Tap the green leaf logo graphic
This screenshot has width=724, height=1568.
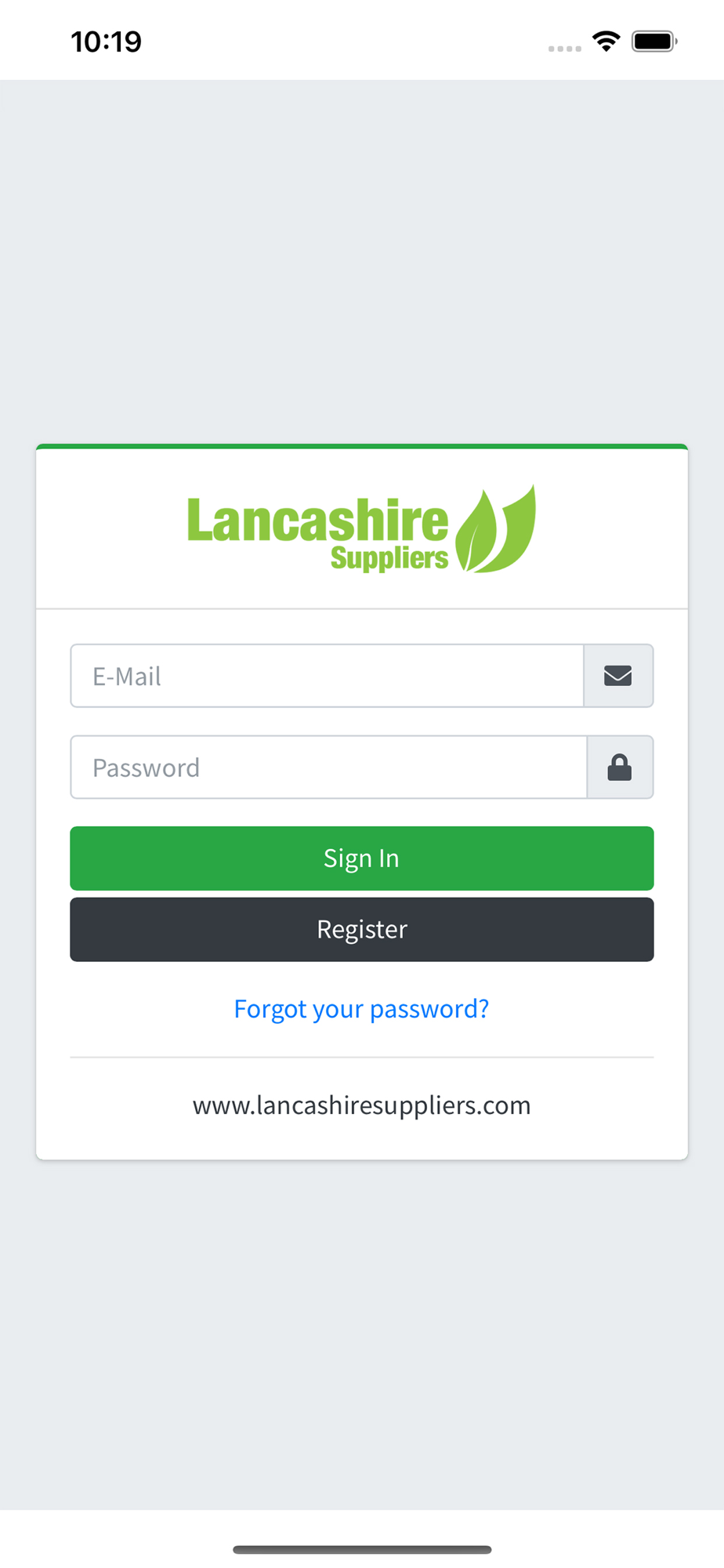click(496, 529)
